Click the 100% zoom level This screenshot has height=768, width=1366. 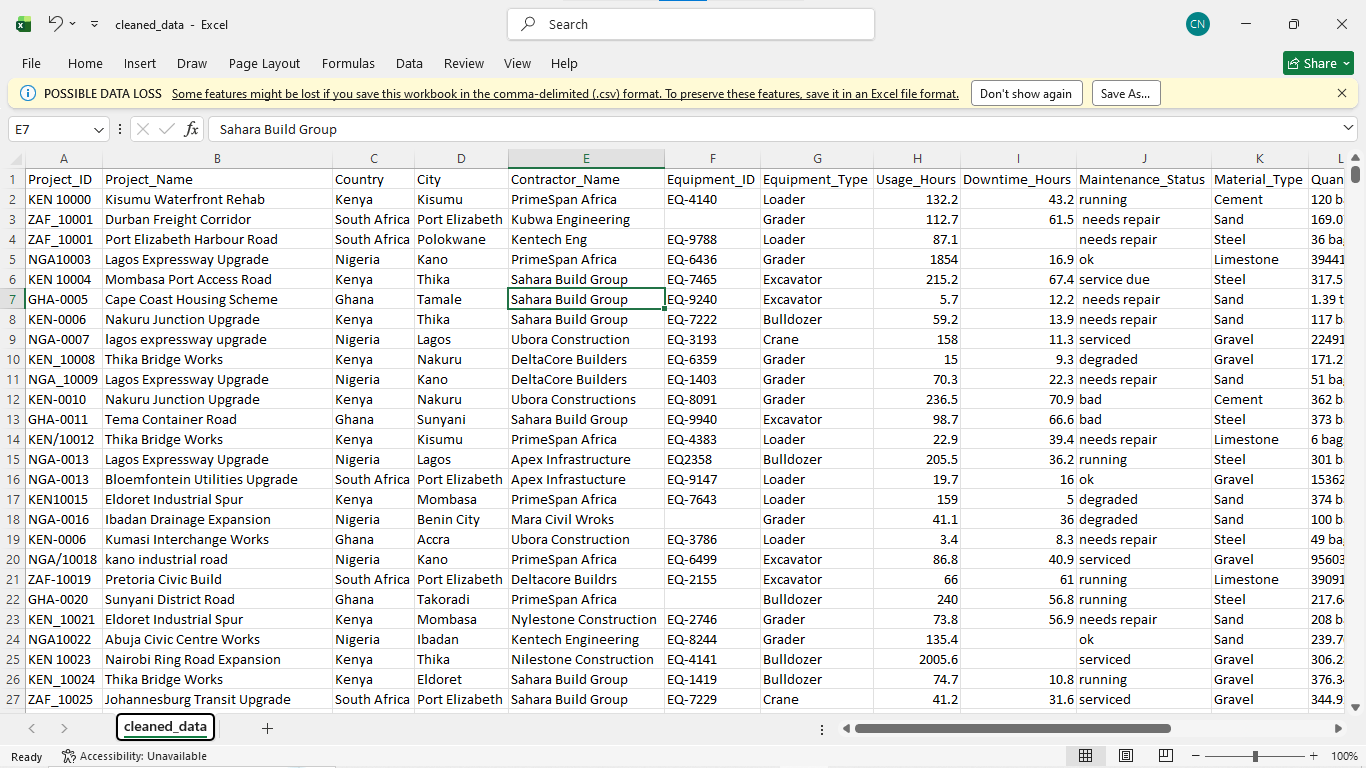click(x=1344, y=757)
